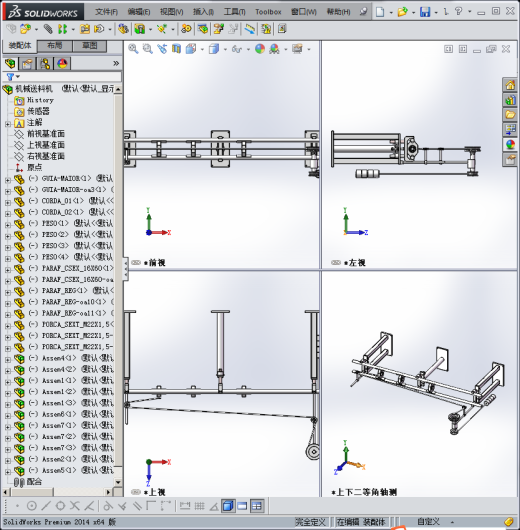Open the Section View tool icon
520x530 pixels.
tap(176, 49)
